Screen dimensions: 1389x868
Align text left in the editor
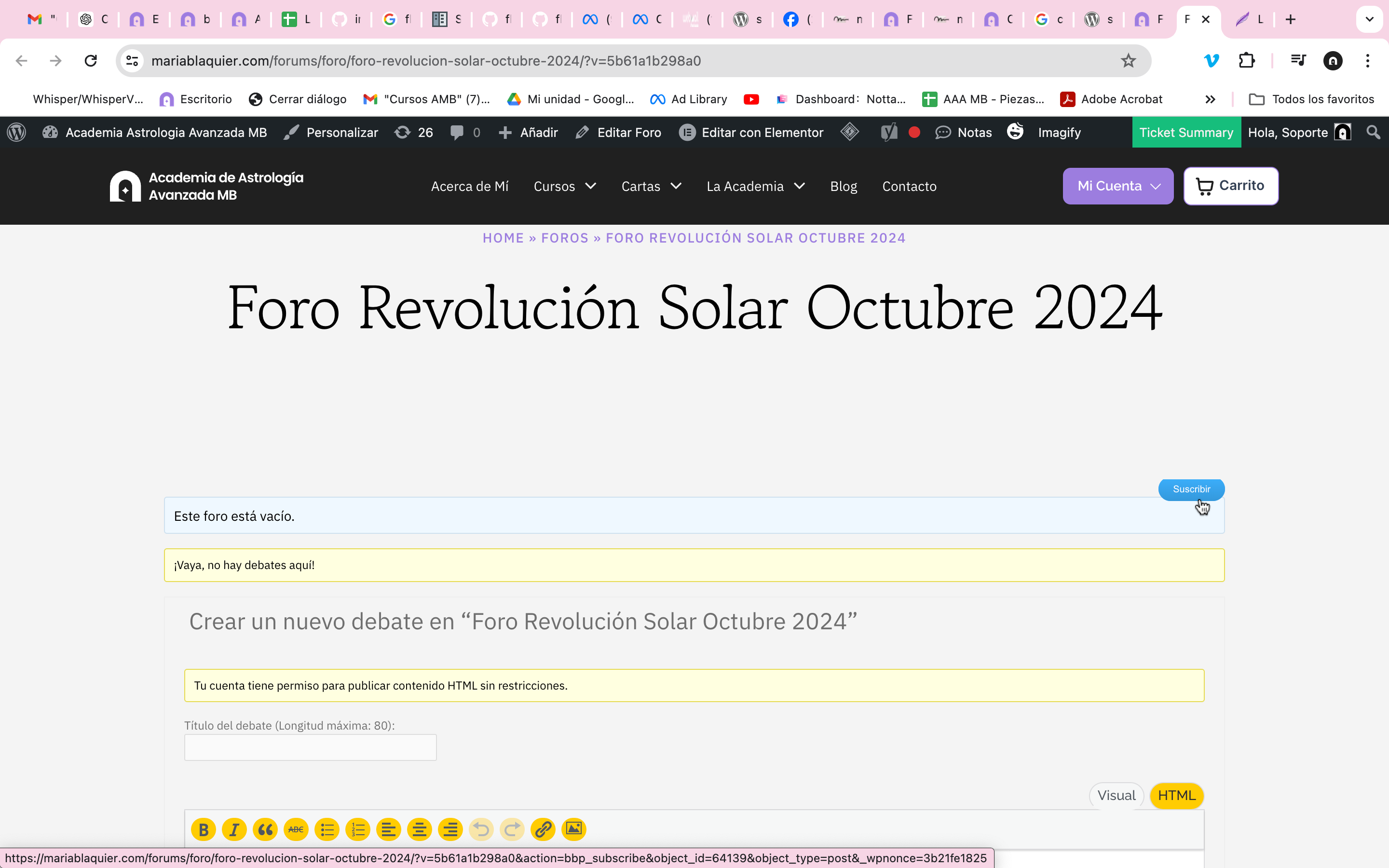click(389, 829)
